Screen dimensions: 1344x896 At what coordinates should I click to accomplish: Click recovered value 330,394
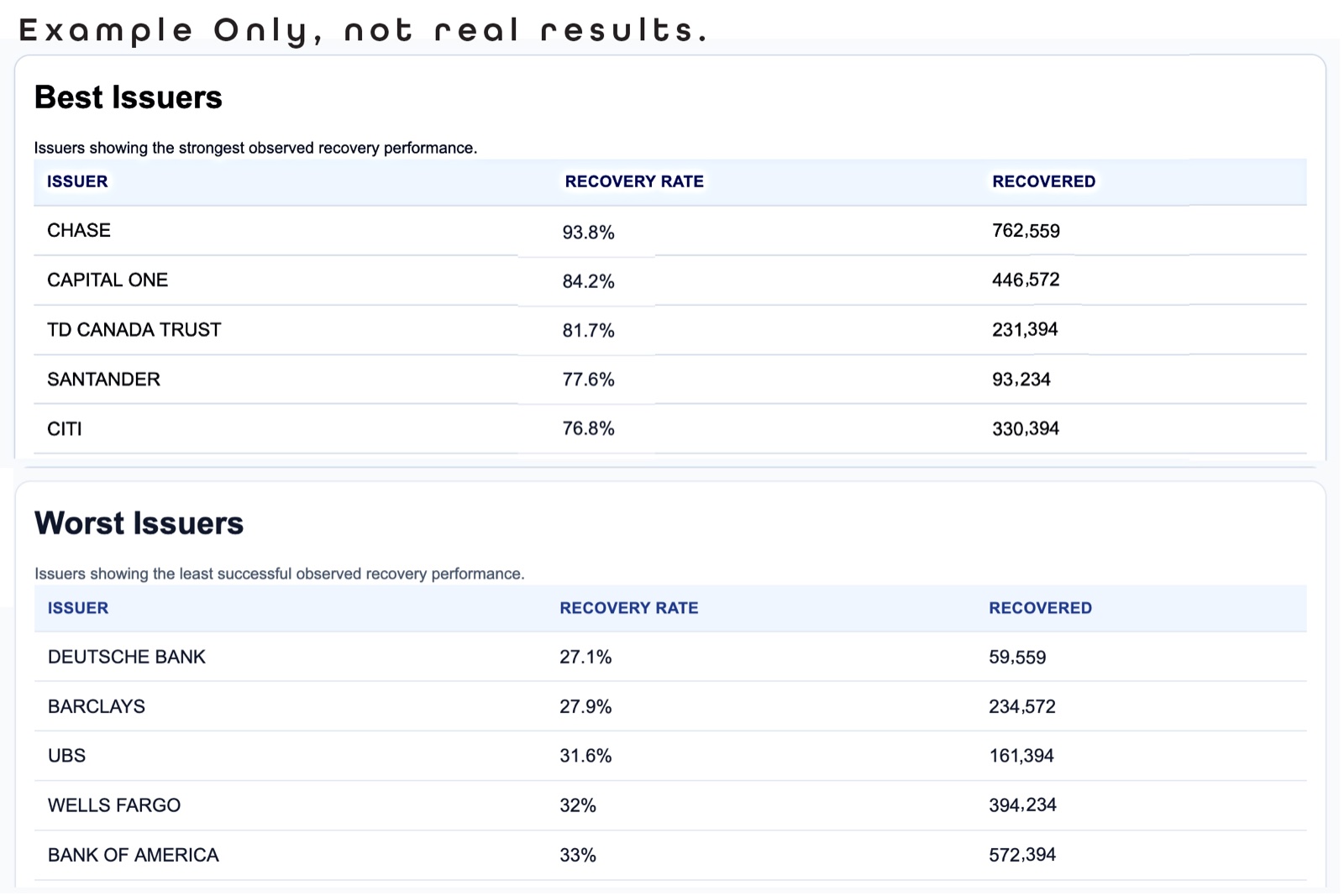(x=1026, y=428)
